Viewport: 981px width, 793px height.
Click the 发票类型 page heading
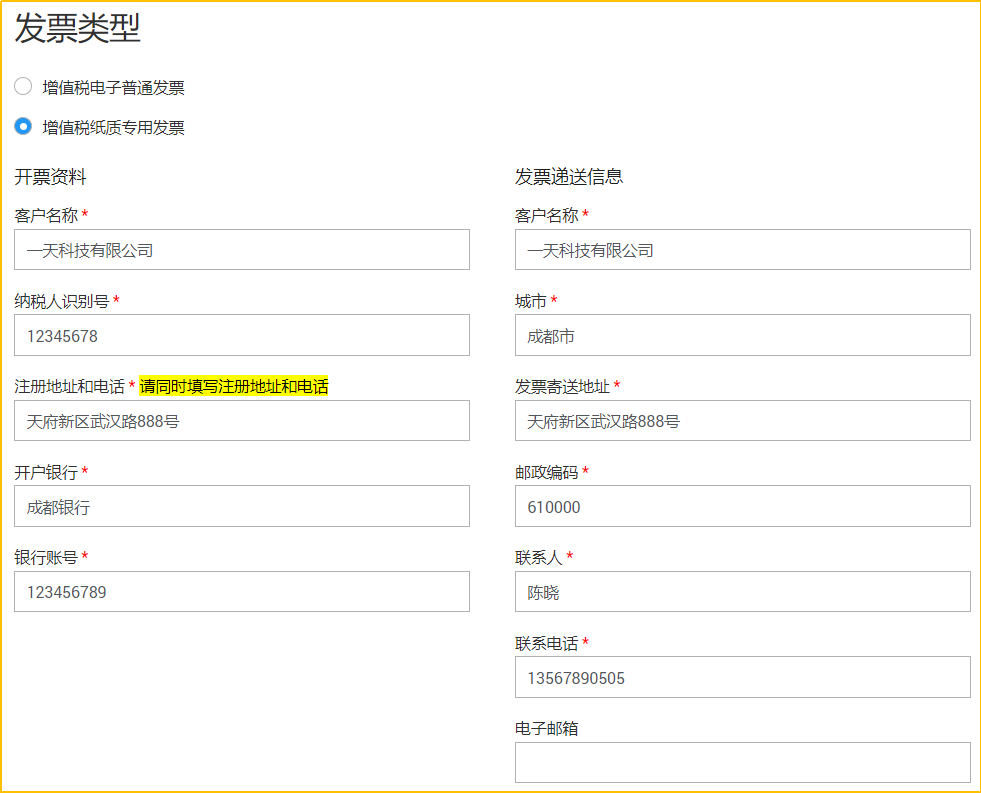[78, 29]
